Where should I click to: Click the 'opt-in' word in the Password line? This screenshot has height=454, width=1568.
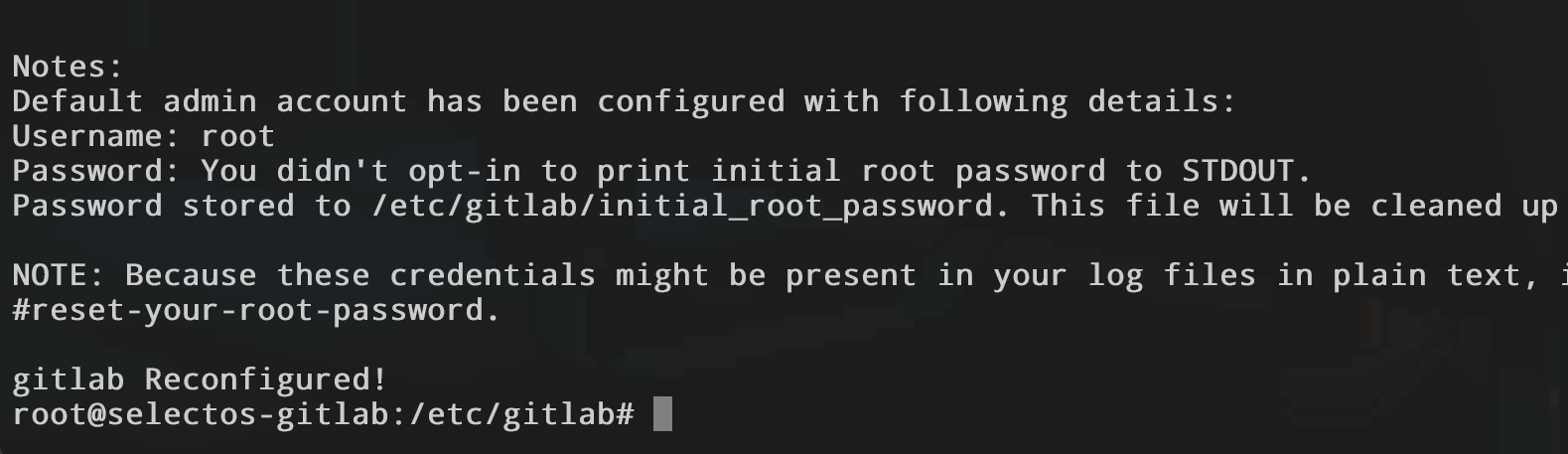click(464, 171)
